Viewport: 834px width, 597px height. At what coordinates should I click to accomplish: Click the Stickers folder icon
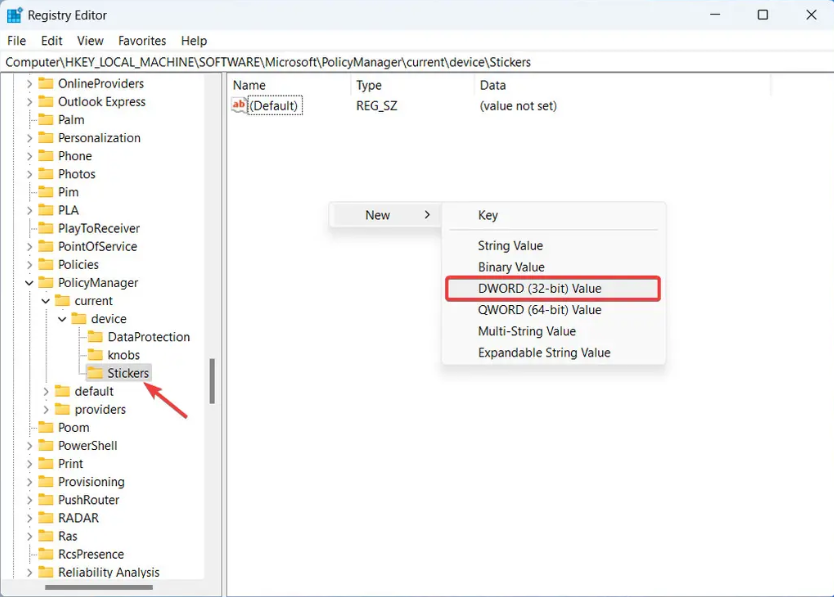tap(95, 372)
